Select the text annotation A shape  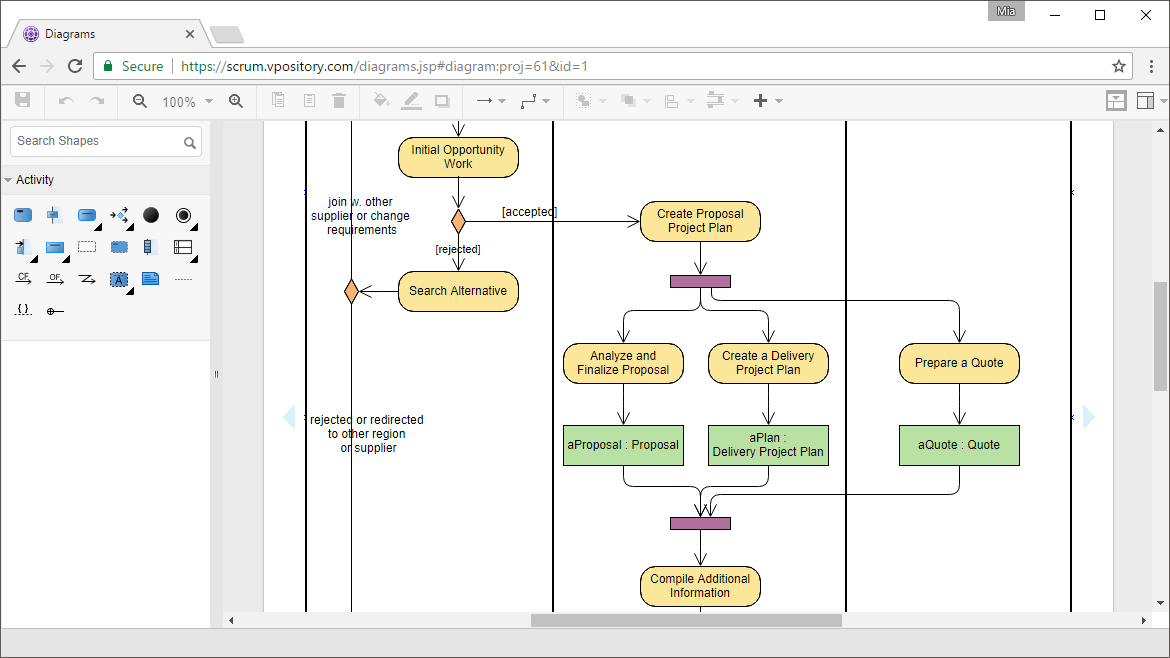point(119,280)
